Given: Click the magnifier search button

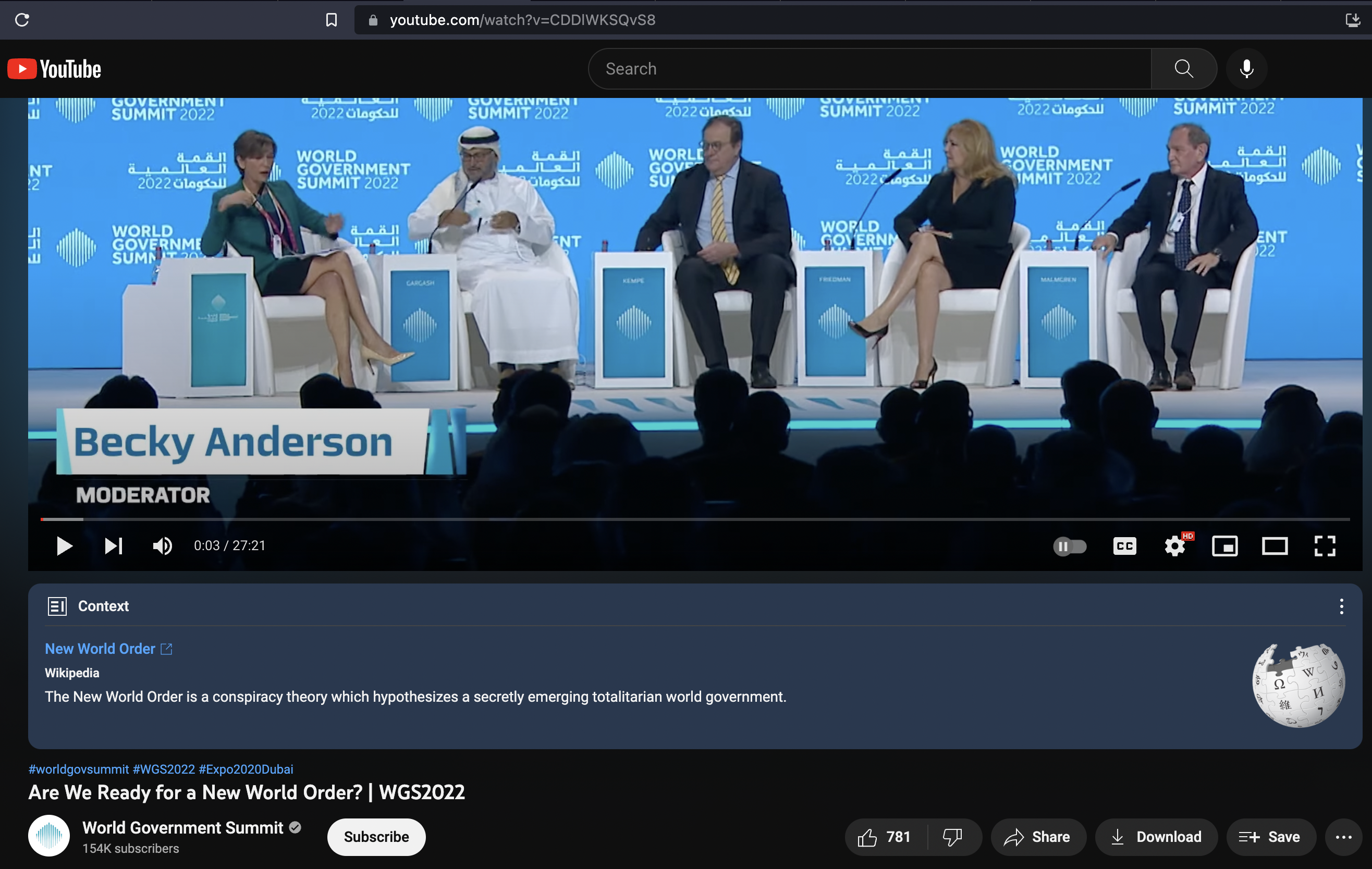Looking at the screenshot, I should click(1184, 69).
